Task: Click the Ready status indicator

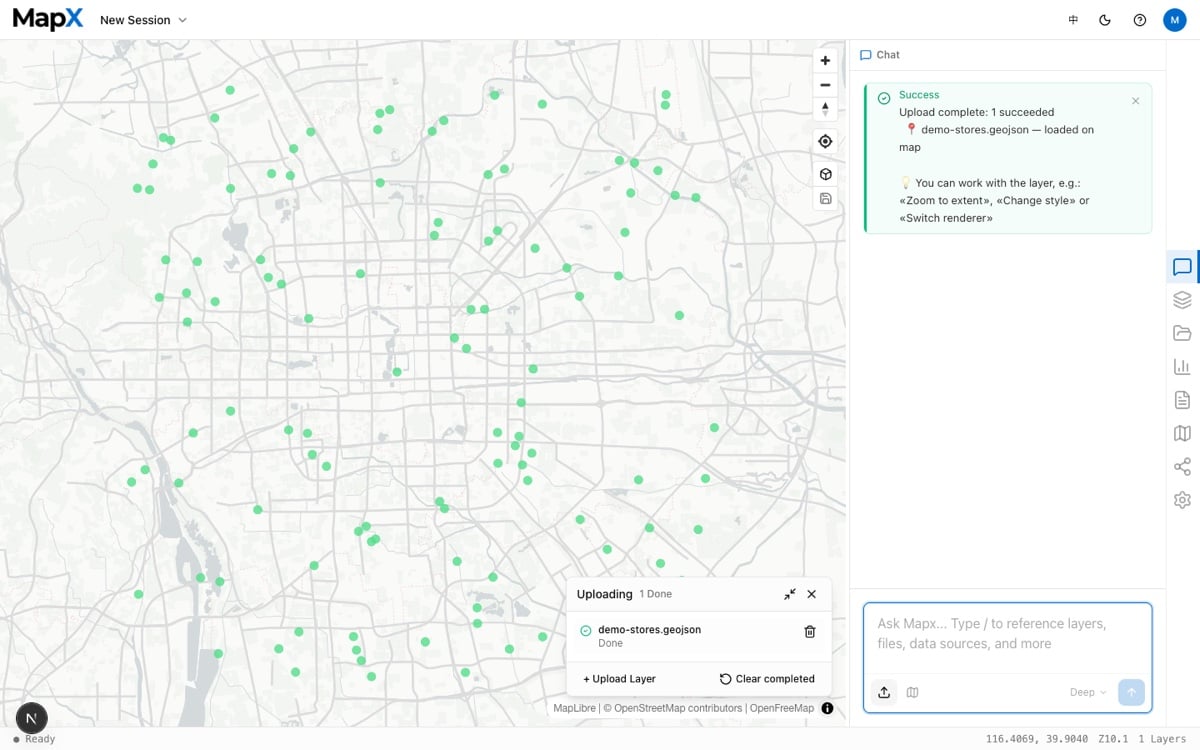Action: tap(34, 739)
